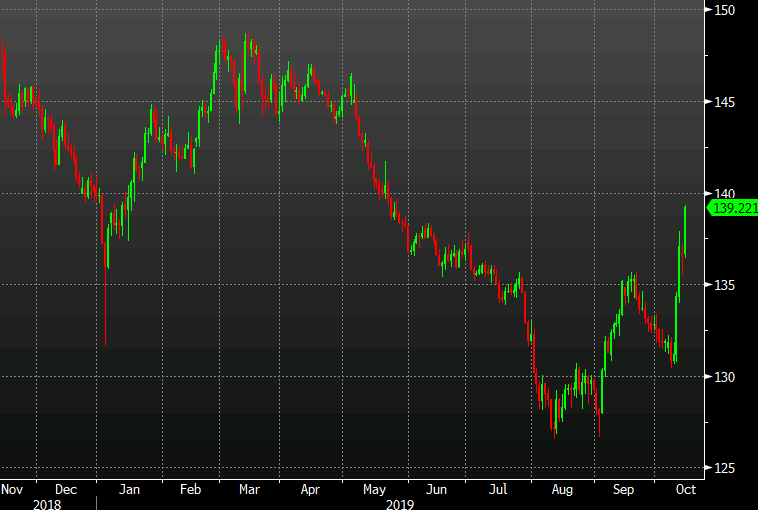Select the Dec month label
Screen dimensions: 758x510
coord(66,489)
